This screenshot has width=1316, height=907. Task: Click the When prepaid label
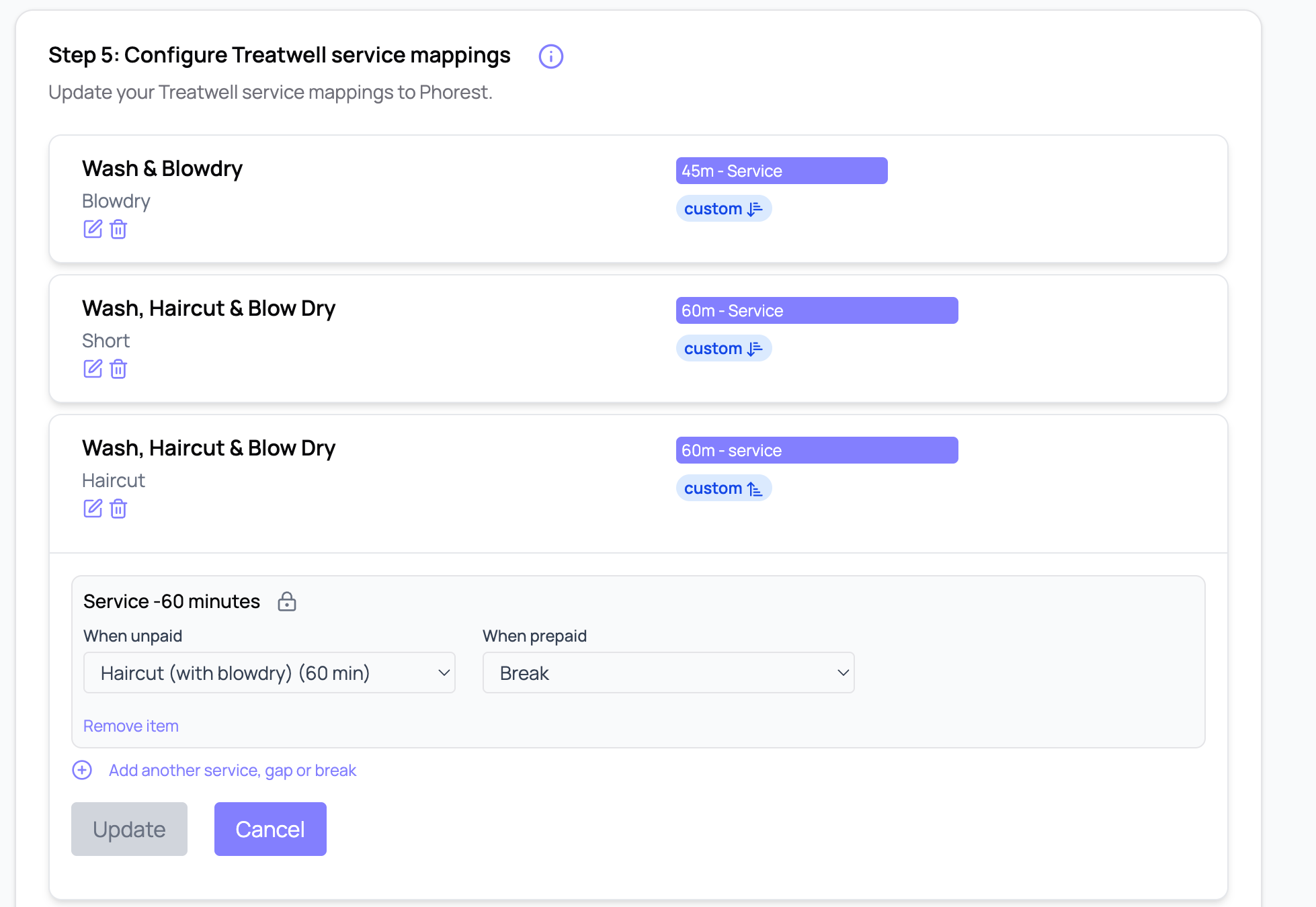534,636
